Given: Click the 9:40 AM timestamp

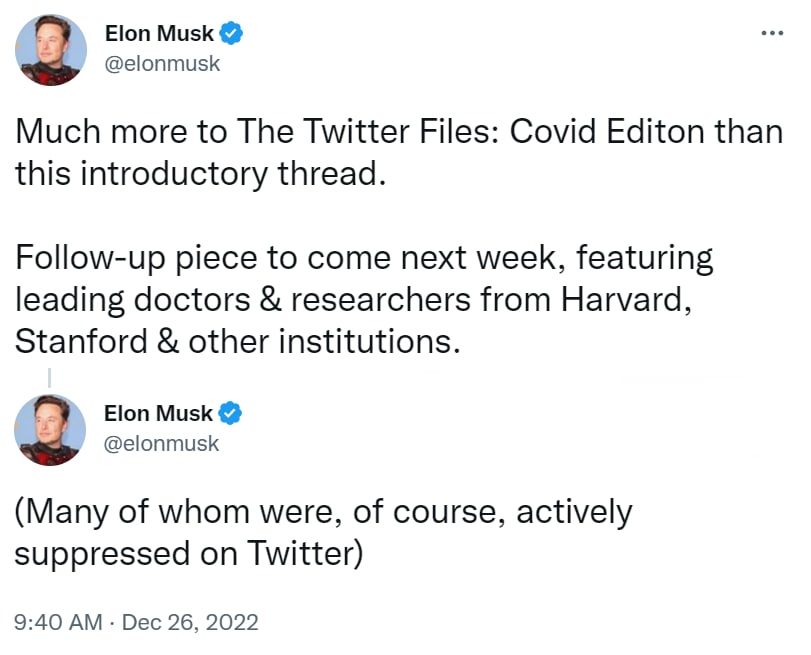Looking at the screenshot, I should (58, 622).
